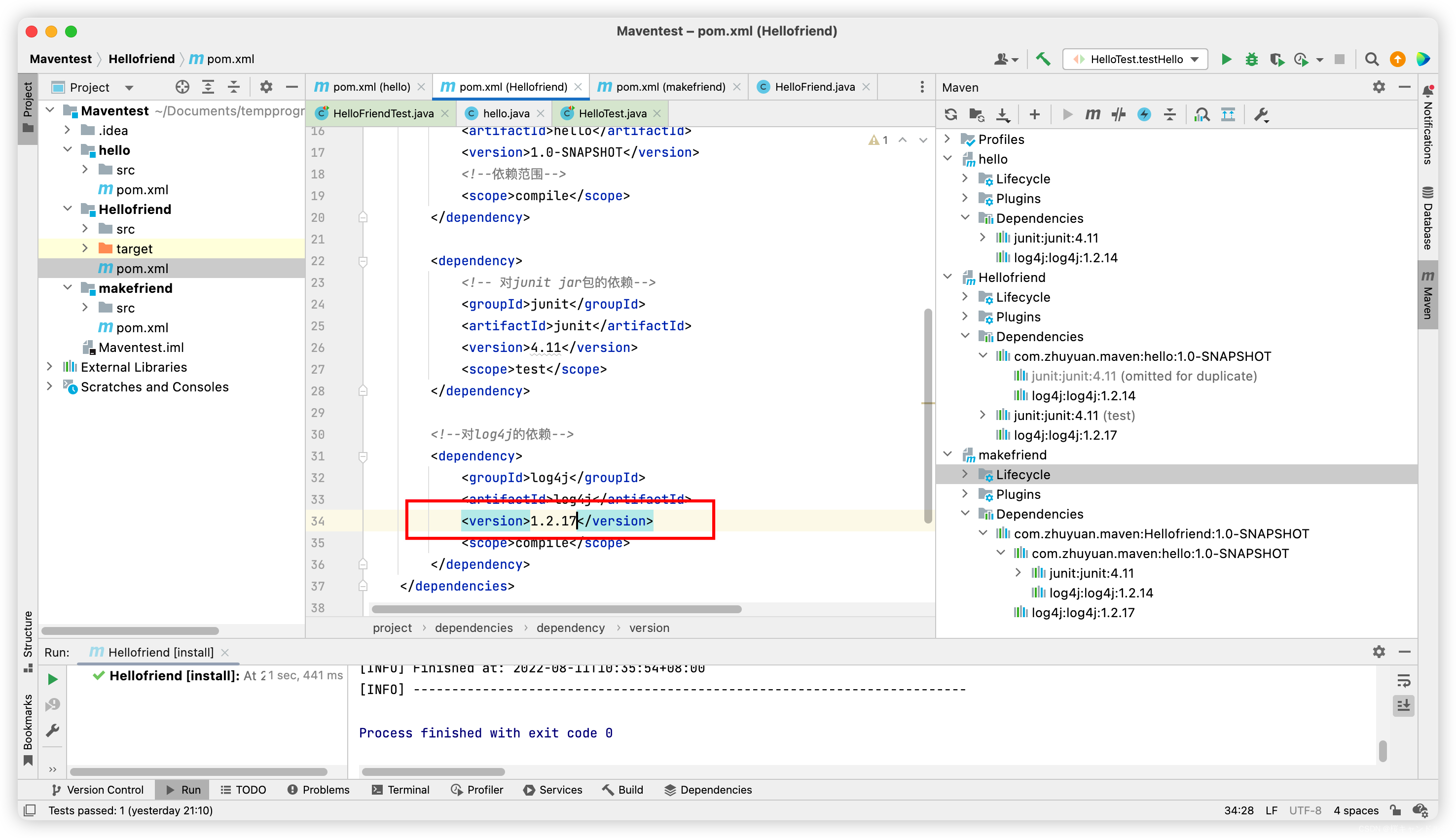This screenshot has width=1456, height=838.
Task: Hide the Project panel with minus icon
Action: pos(292,87)
